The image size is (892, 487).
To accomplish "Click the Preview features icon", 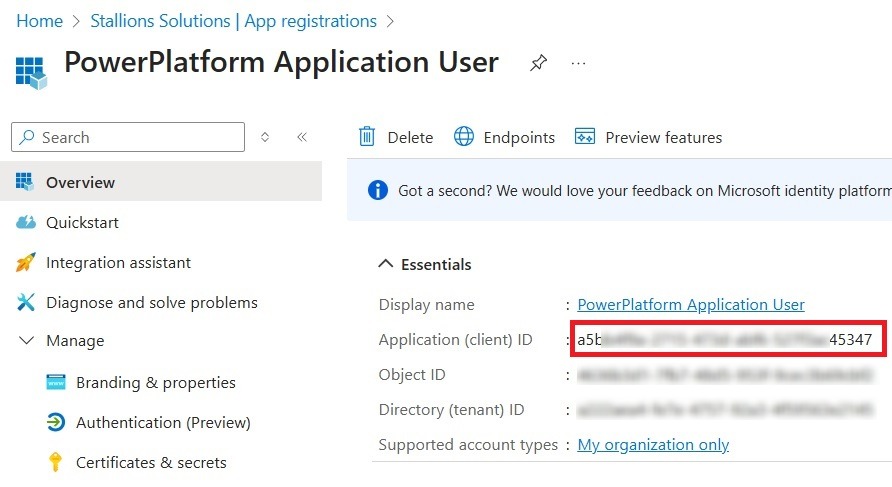I will tap(585, 137).
